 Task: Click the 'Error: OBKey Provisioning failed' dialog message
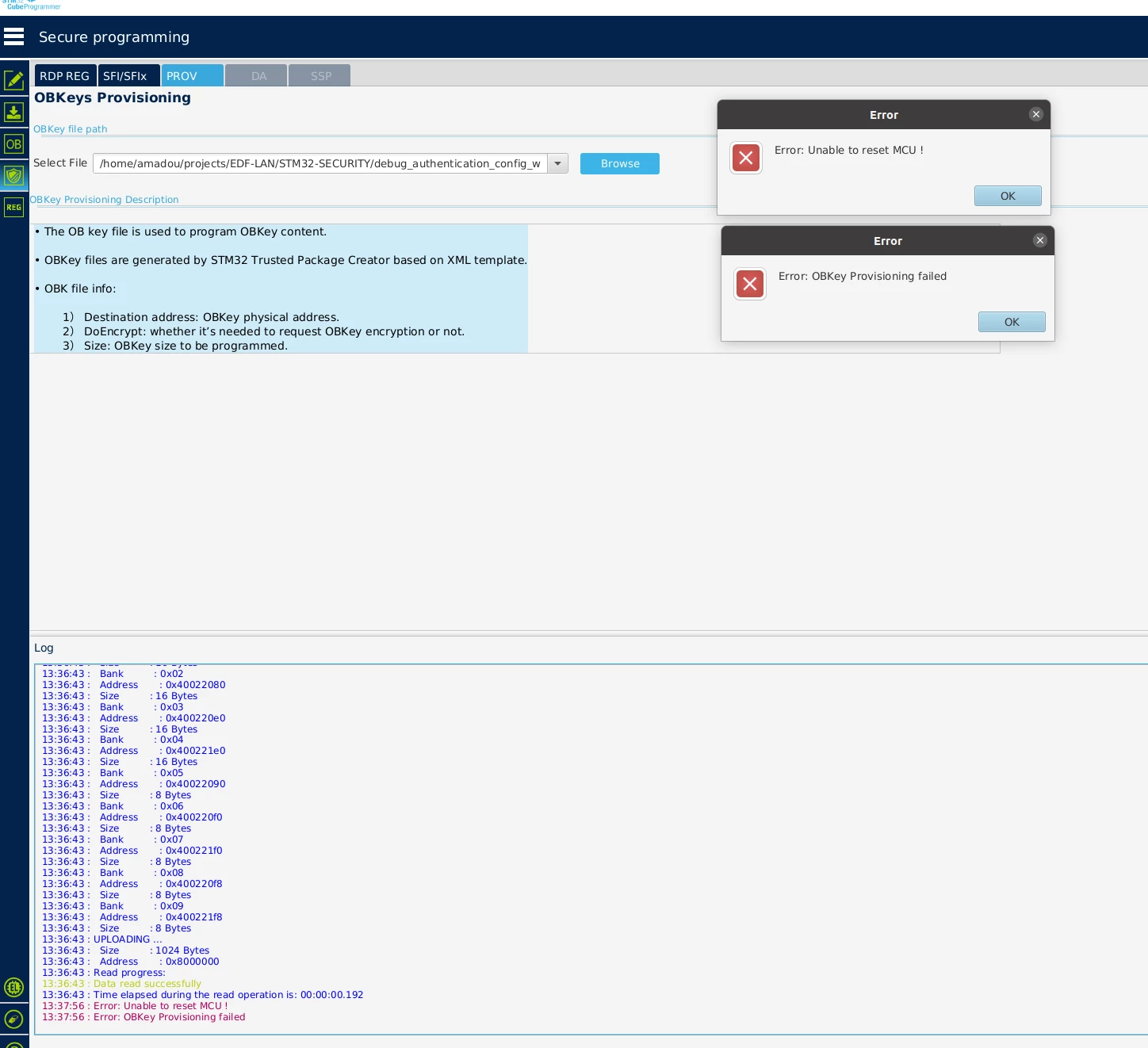coord(863,276)
